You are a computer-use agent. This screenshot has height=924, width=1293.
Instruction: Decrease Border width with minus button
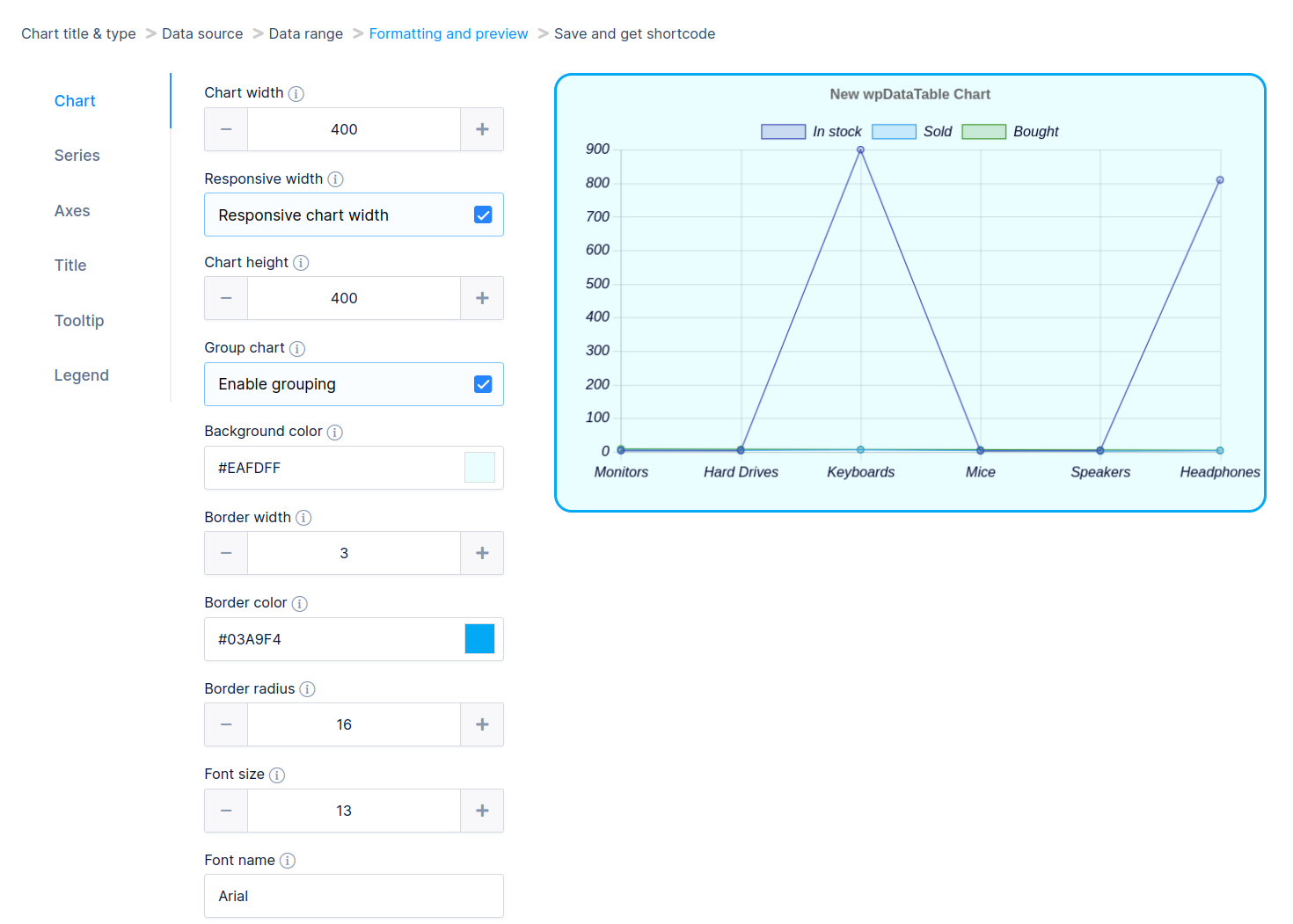226,553
